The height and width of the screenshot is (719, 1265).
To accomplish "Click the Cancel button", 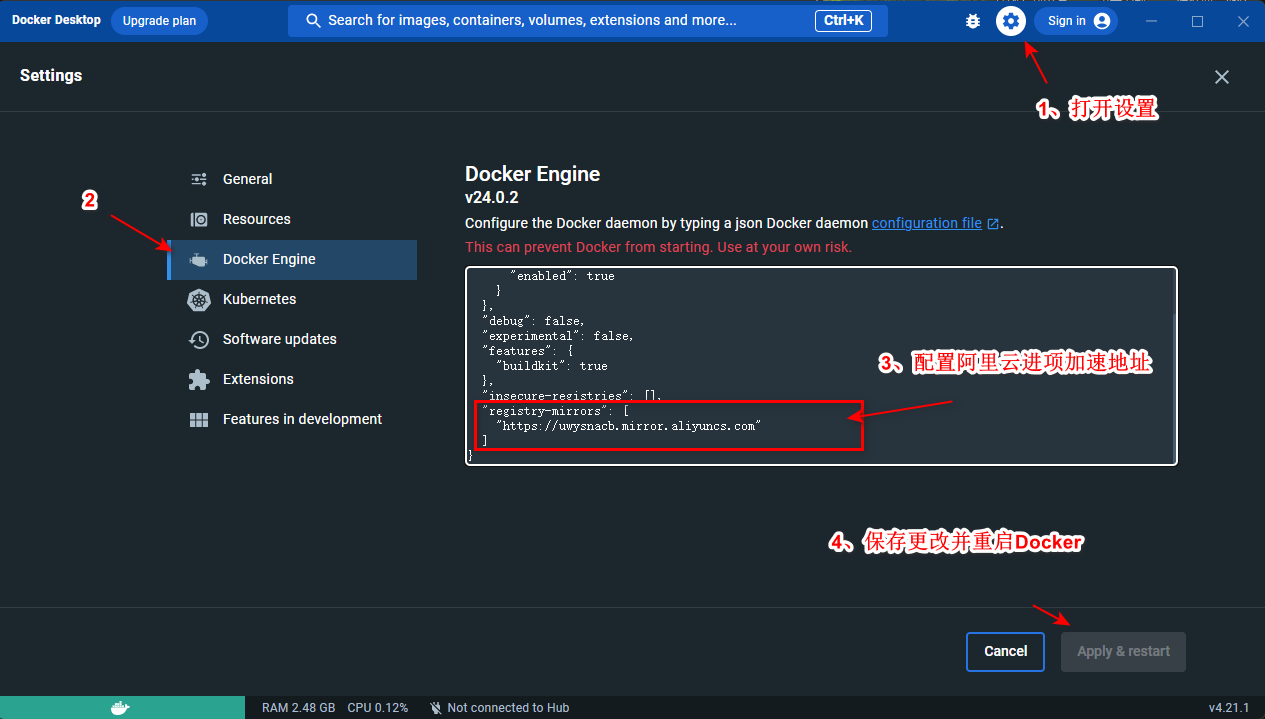I will (1005, 651).
